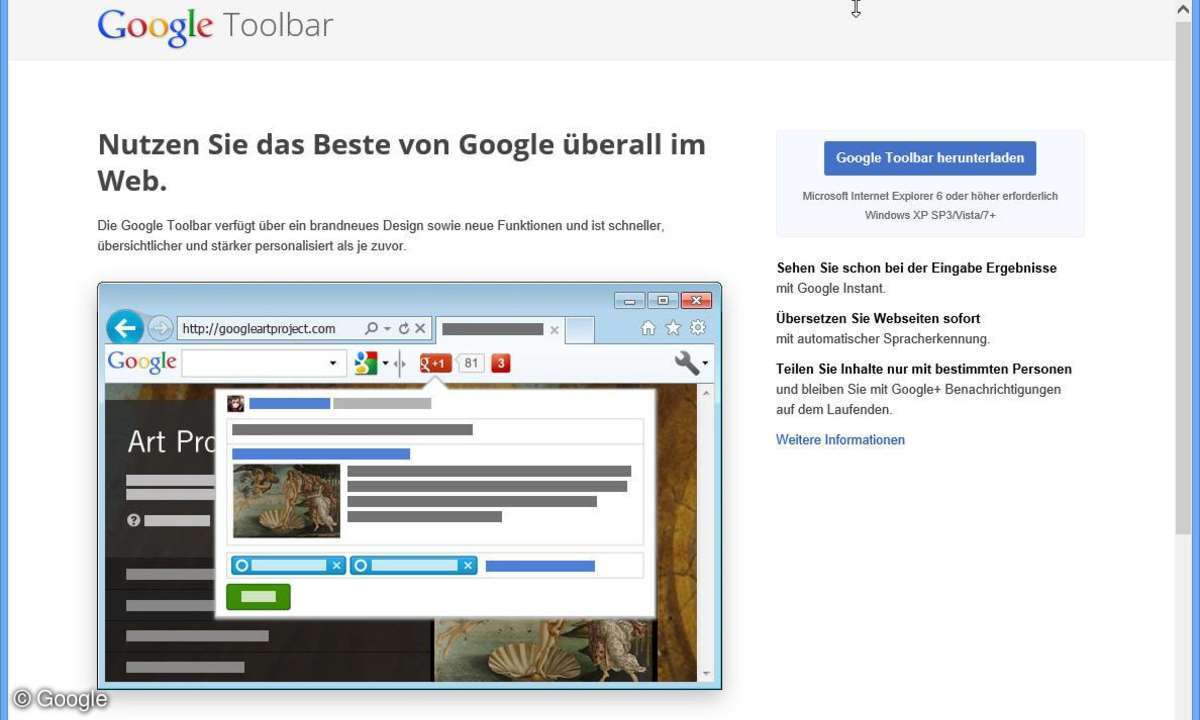Image resolution: width=1200 pixels, height=720 pixels.
Task: Click the Art Pro heading on illustrated page
Action: 173,441
